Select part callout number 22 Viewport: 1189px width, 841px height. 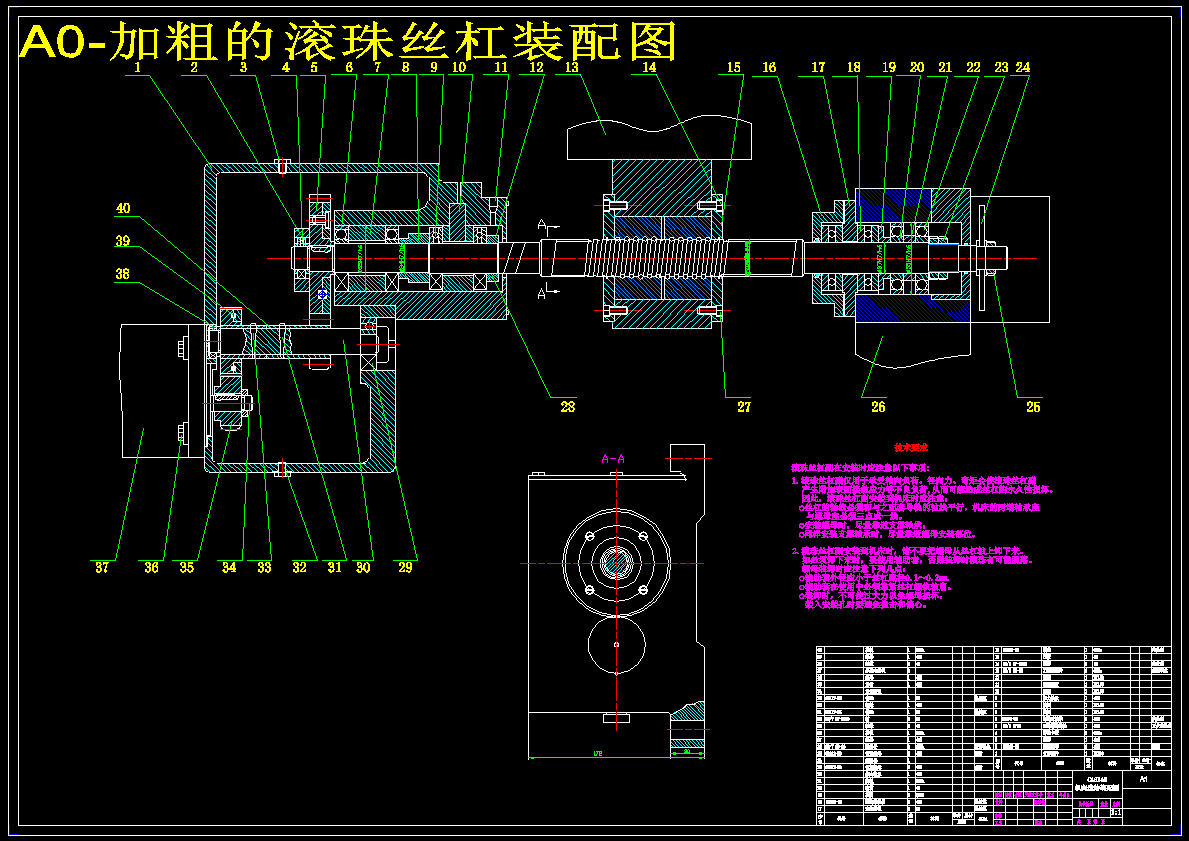[x=973, y=67]
